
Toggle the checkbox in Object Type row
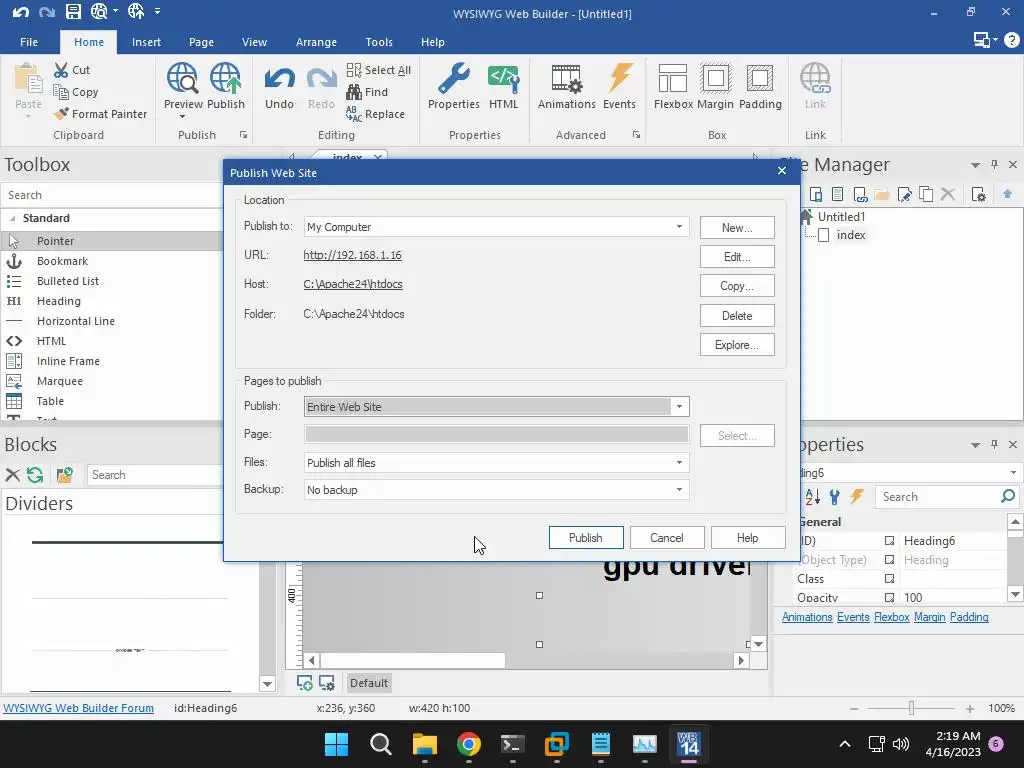[889, 560]
